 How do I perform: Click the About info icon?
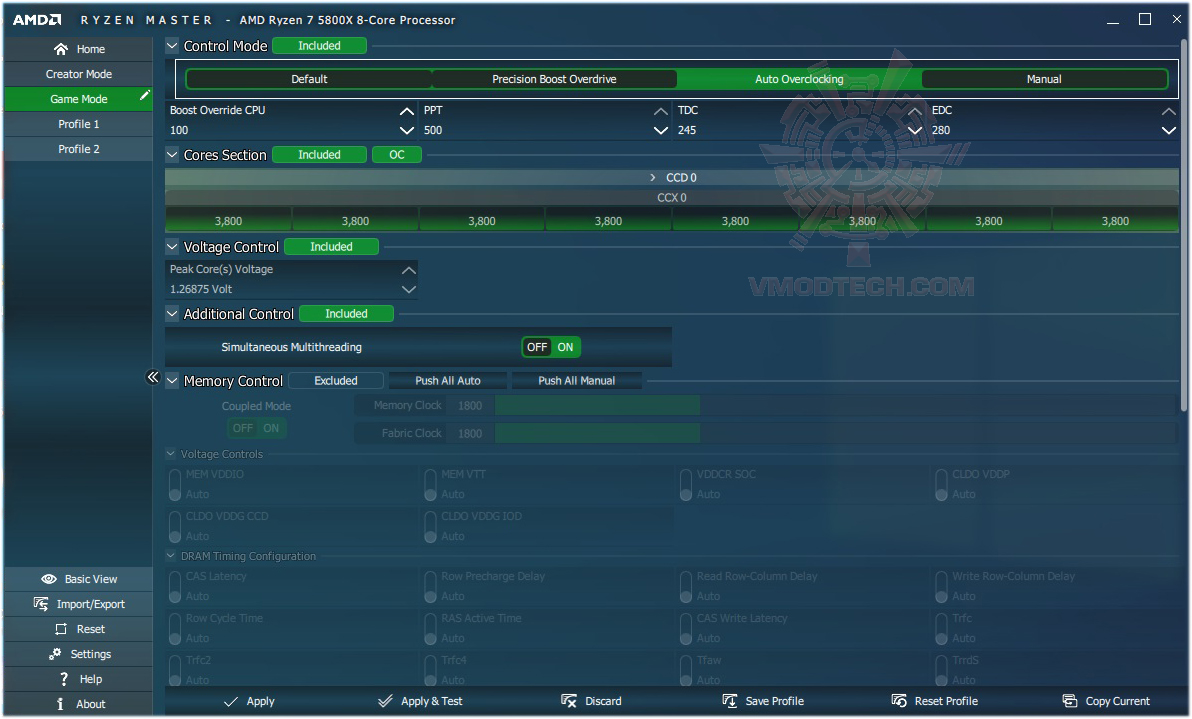(60, 705)
